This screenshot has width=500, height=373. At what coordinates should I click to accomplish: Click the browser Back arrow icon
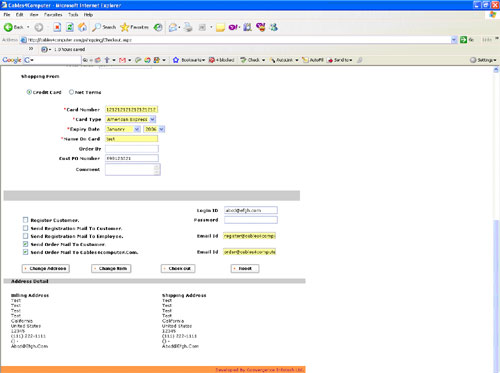tap(8, 27)
